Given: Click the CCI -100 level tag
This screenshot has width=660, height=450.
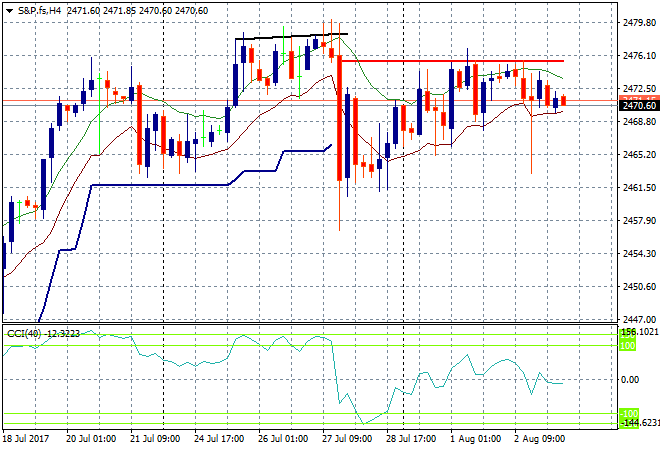Looking at the screenshot, I should (x=629, y=413).
